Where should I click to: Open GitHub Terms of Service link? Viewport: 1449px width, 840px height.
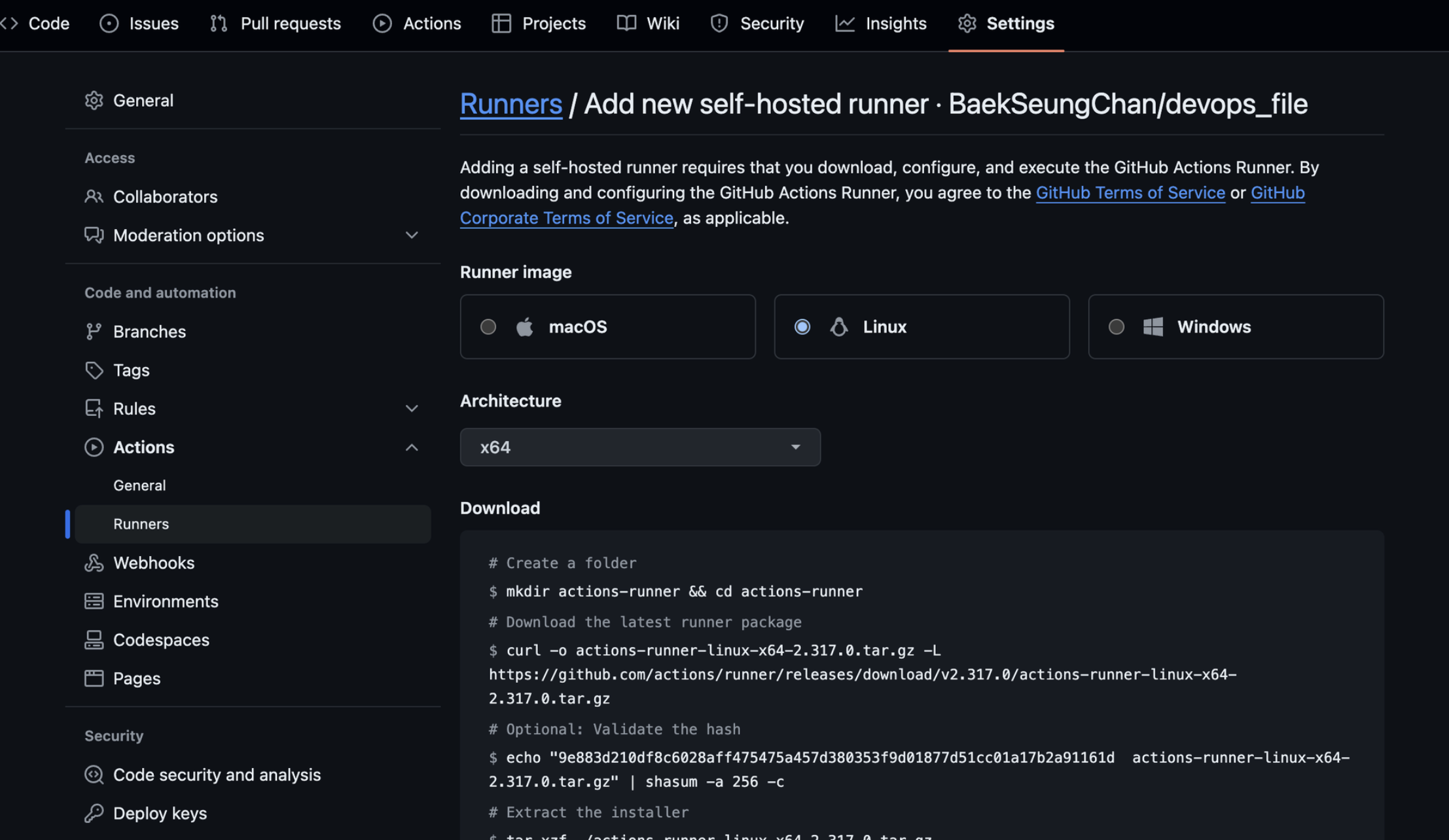(x=1130, y=193)
